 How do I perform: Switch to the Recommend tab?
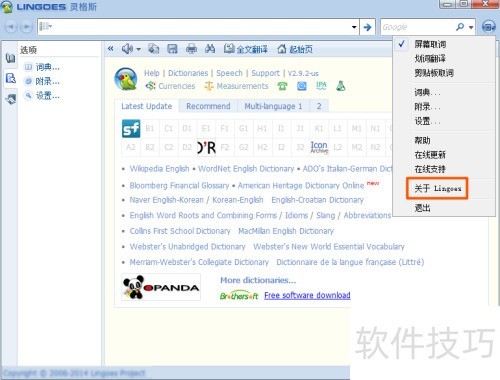click(208, 106)
